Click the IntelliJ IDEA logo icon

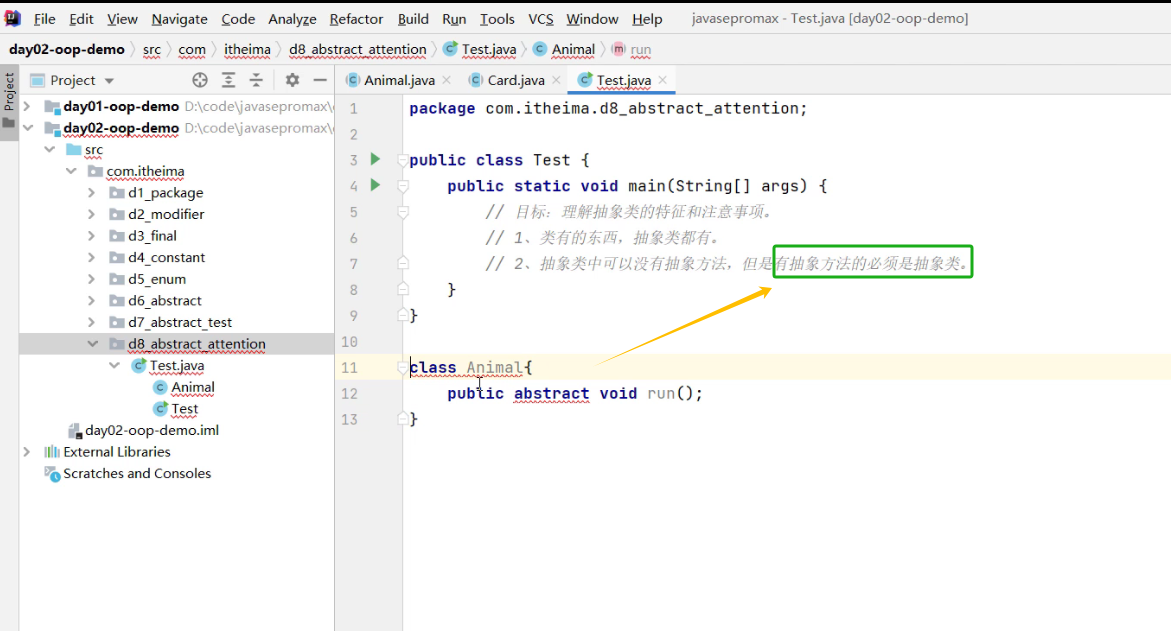pyautogui.click(x=13, y=18)
